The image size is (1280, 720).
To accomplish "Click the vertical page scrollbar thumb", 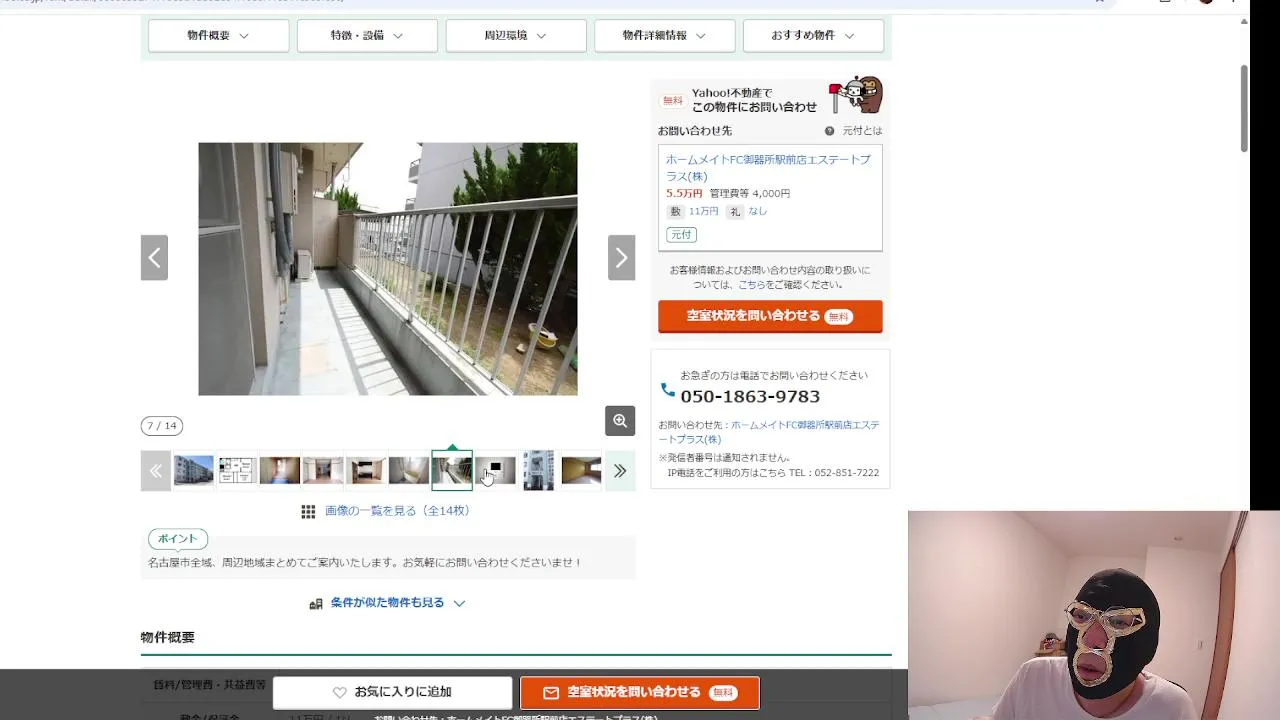I will point(1244,108).
